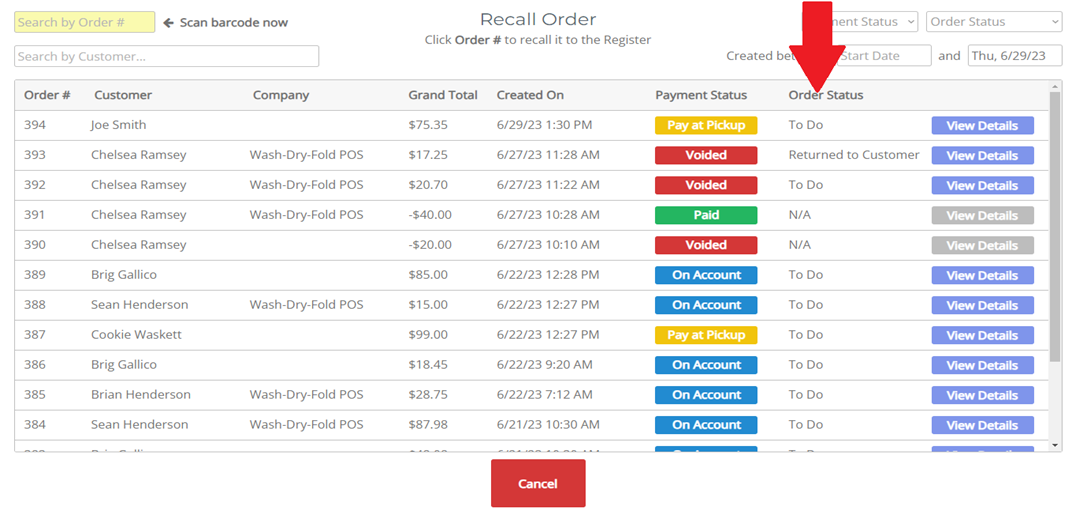Viewport: 1072px width, 515px height.
Task: View Details for order 384
Action: pyautogui.click(x=982, y=425)
